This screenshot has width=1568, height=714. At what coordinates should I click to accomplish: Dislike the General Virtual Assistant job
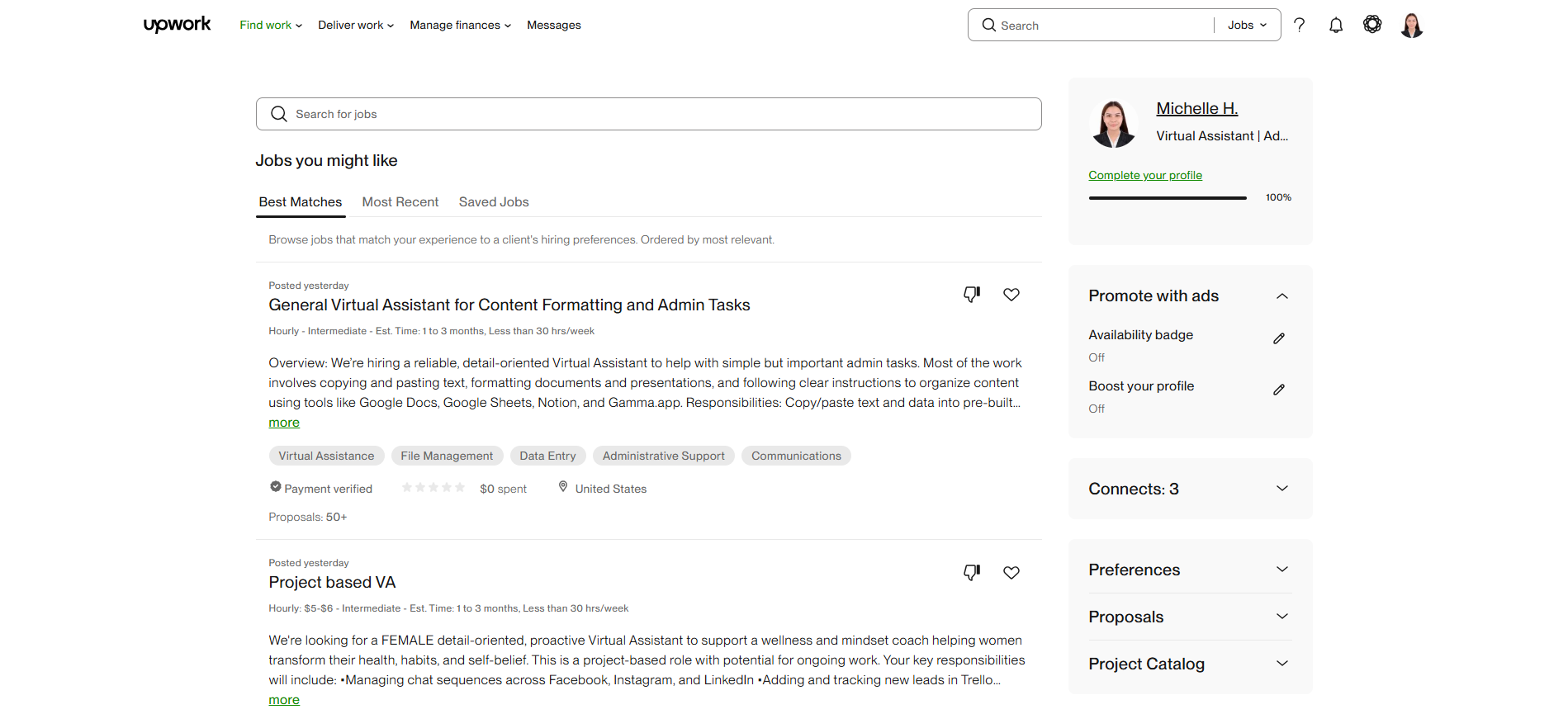point(972,295)
